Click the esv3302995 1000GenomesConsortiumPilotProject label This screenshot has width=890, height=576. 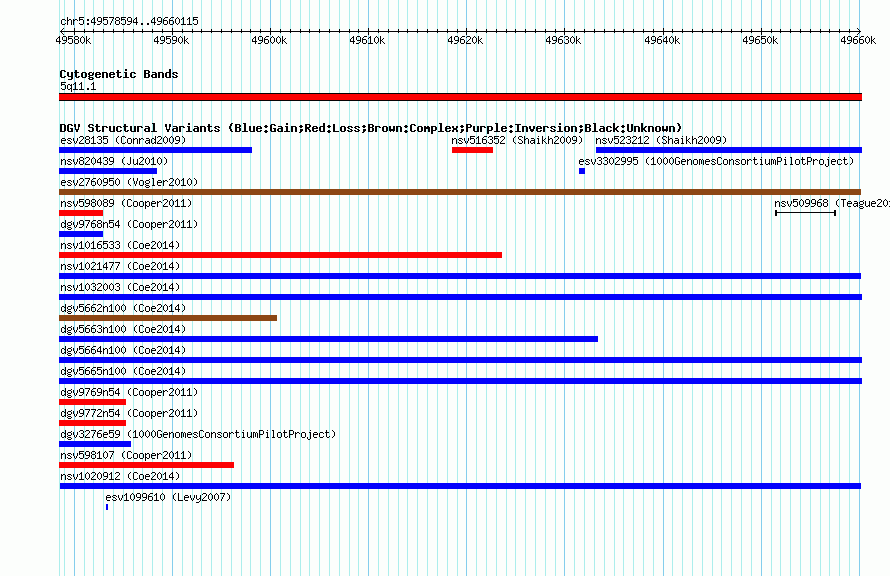[716, 161]
